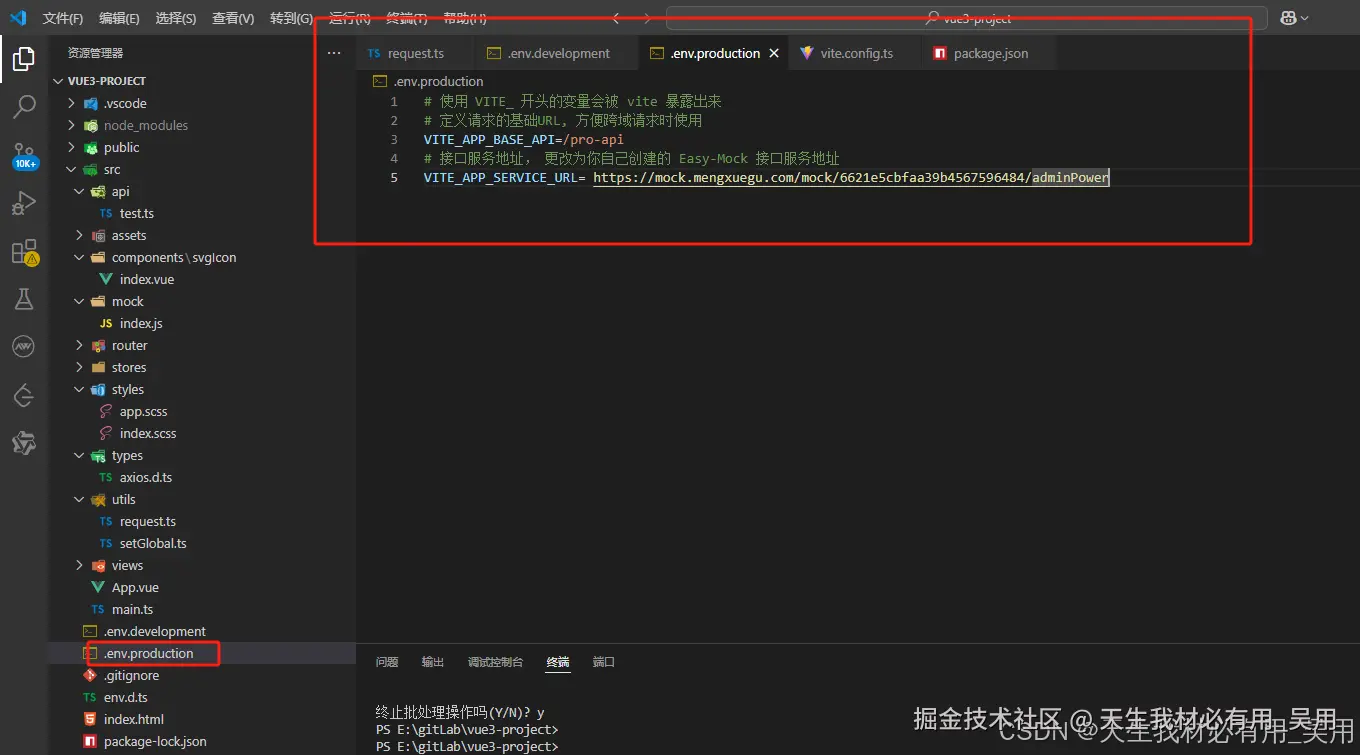Click the navigate forward arrow
The width and height of the screenshot is (1360, 755).
coord(647,17)
